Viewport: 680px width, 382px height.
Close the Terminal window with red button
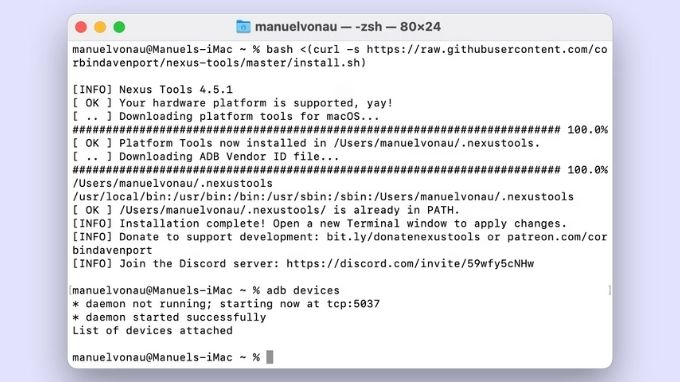coord(81,27)
